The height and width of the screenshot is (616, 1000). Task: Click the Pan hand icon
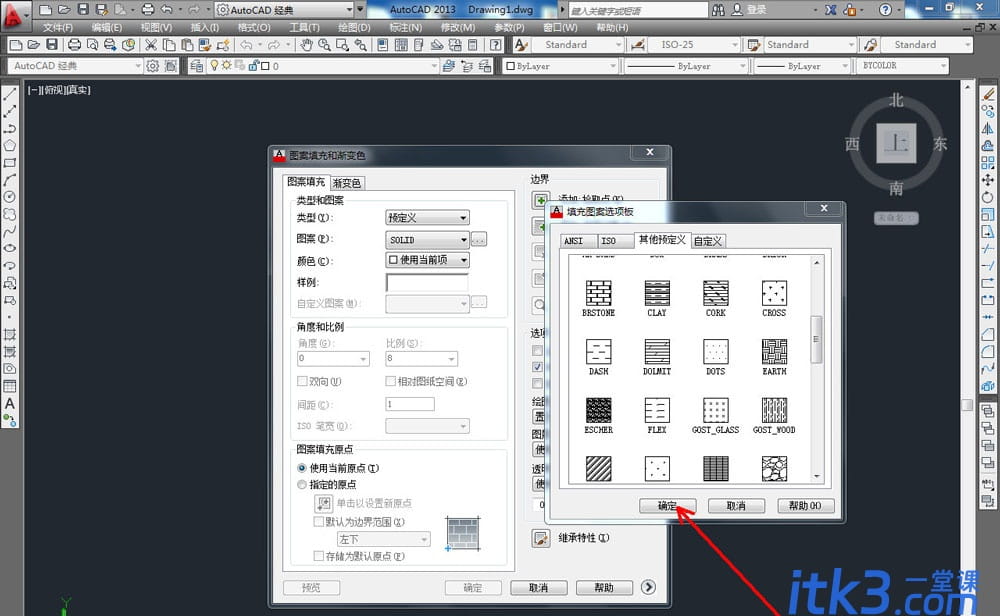(x=307, y=45)
